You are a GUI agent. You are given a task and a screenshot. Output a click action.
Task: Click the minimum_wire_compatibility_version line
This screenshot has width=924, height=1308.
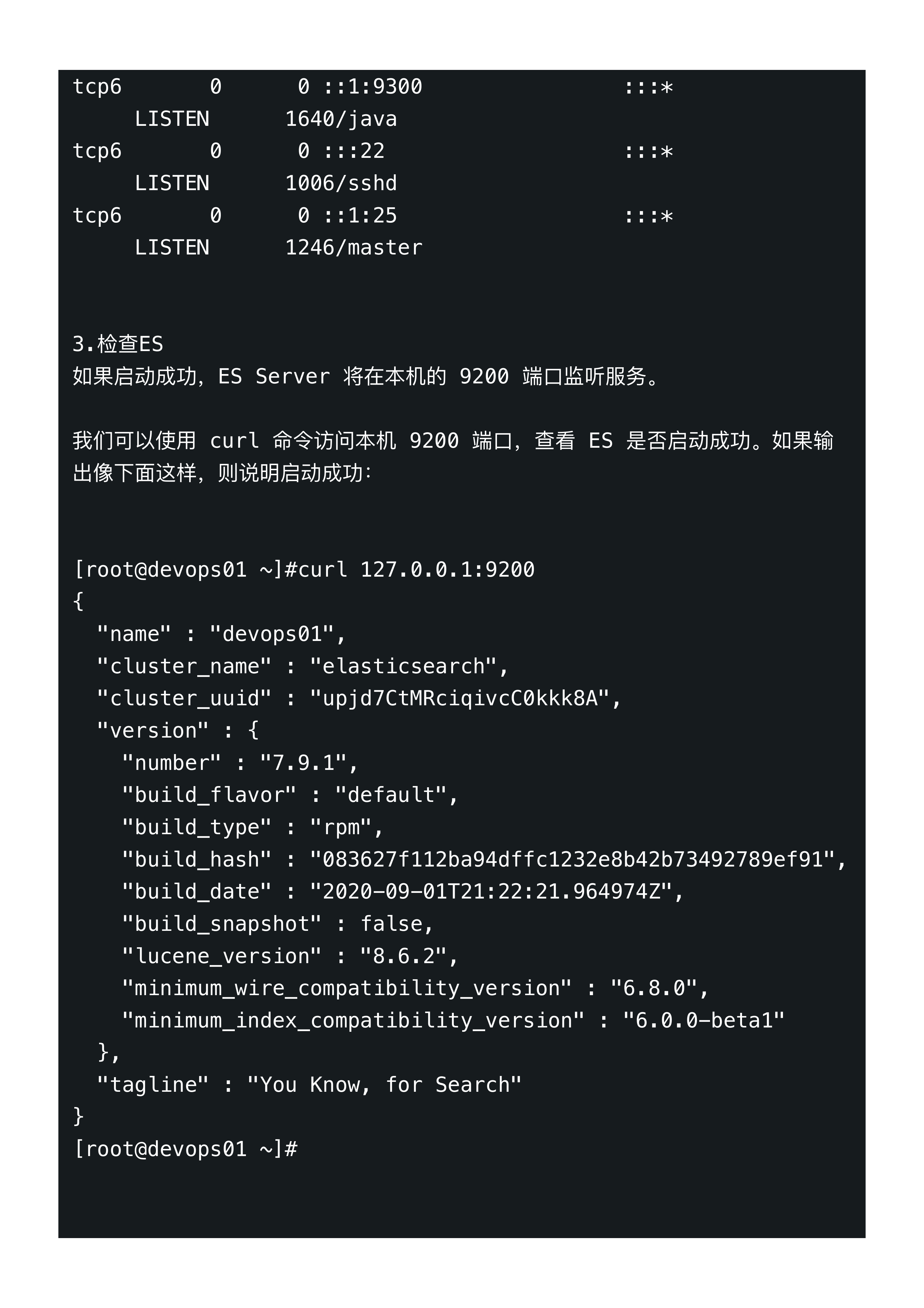[x=415, y=988]
